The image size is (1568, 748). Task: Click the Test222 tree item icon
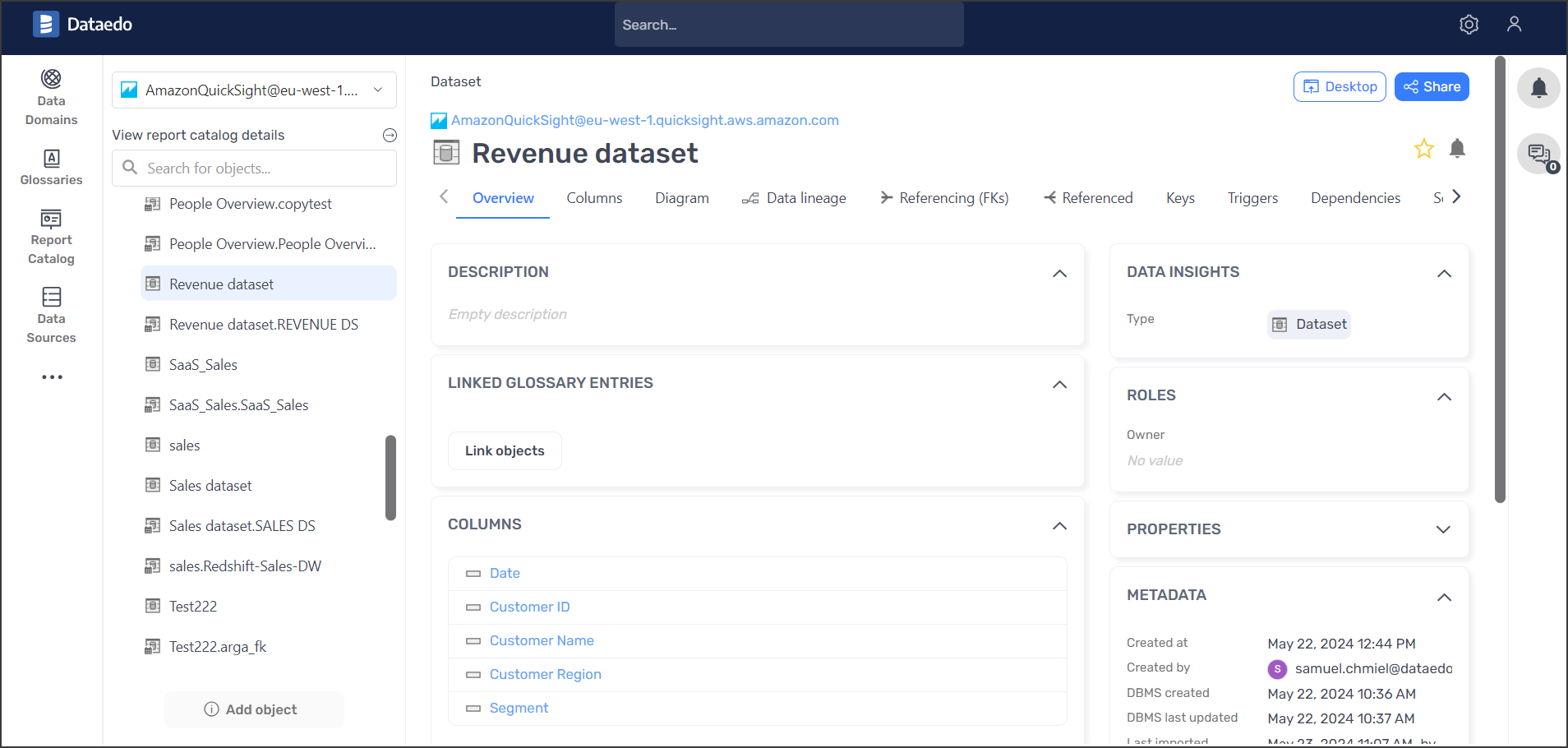point(152,606)
